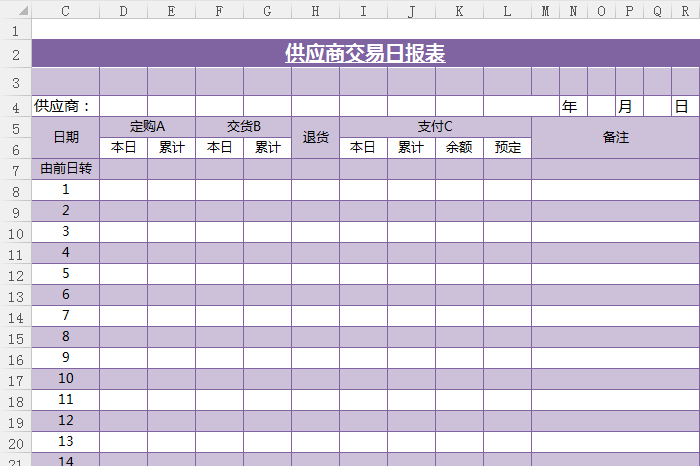The height and width of the screenshot is (466, 700).
Task: Select column L header
Action: pos(507,11)
